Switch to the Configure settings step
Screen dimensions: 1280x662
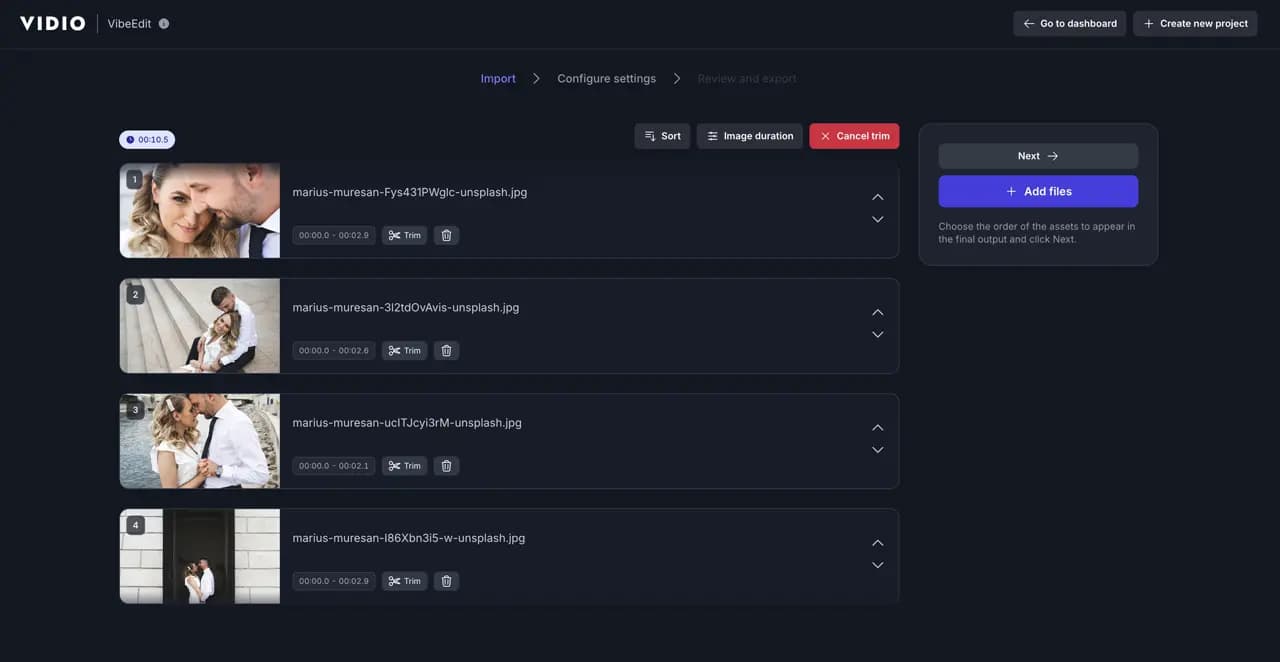tap(606, 78)
